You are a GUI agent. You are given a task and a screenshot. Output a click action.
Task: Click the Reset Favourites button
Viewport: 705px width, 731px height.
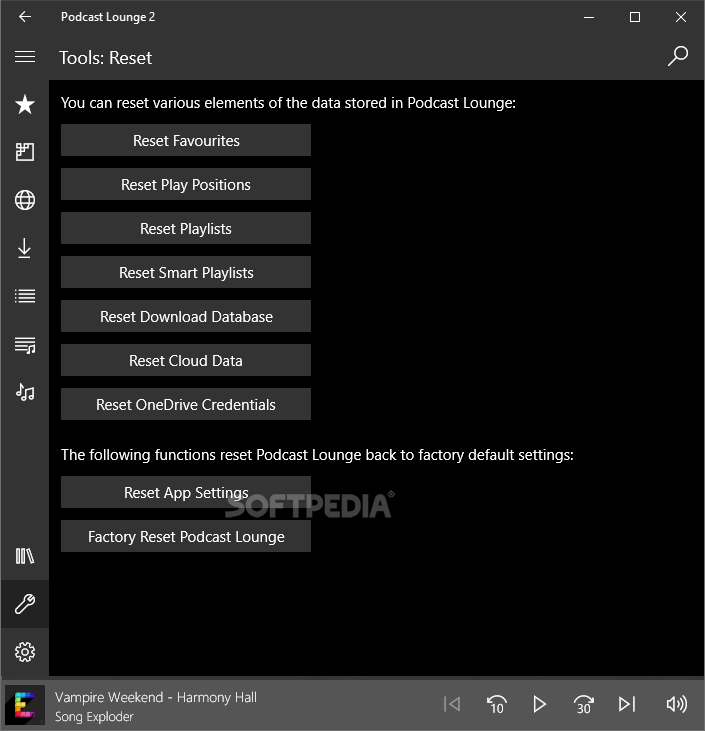[x=186, y=140]
